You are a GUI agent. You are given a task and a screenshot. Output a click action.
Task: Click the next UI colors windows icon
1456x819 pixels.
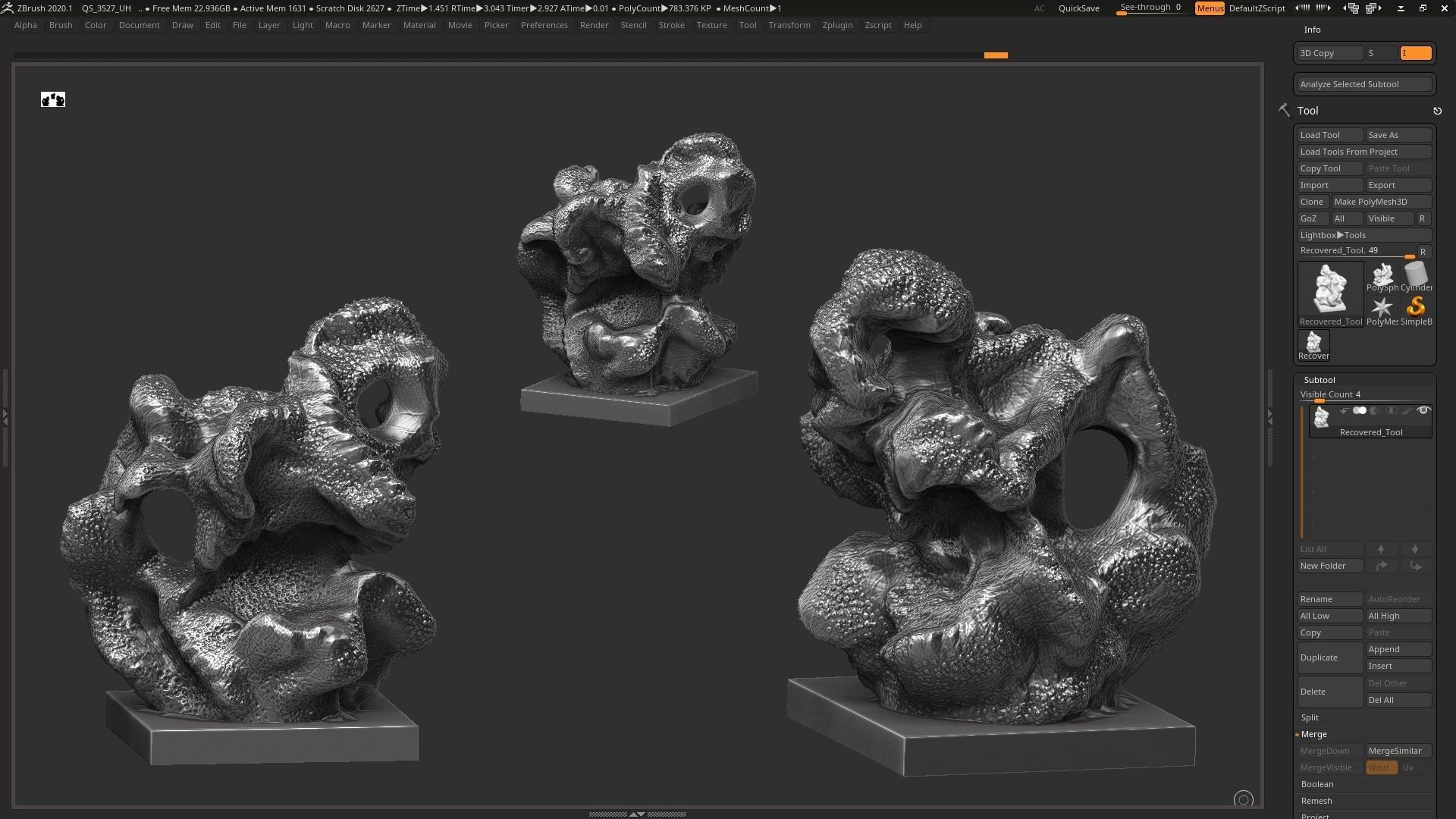point(1373,8)
